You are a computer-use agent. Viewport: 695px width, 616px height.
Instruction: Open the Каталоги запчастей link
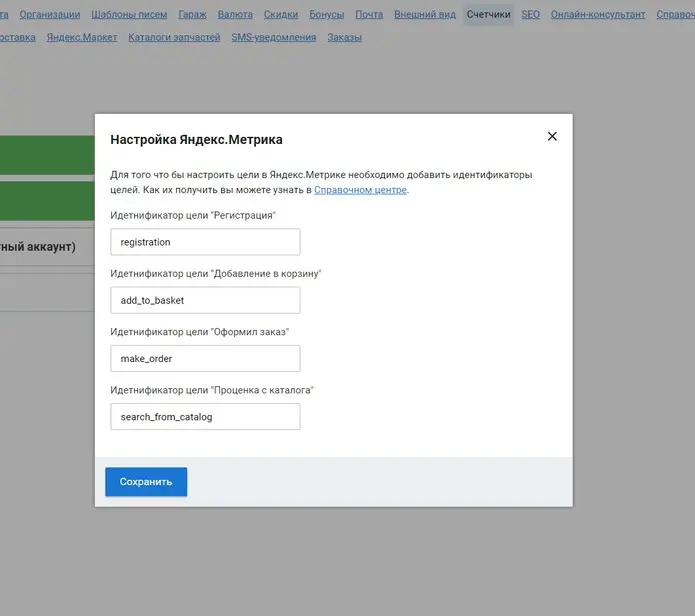(x=174, y=38)
